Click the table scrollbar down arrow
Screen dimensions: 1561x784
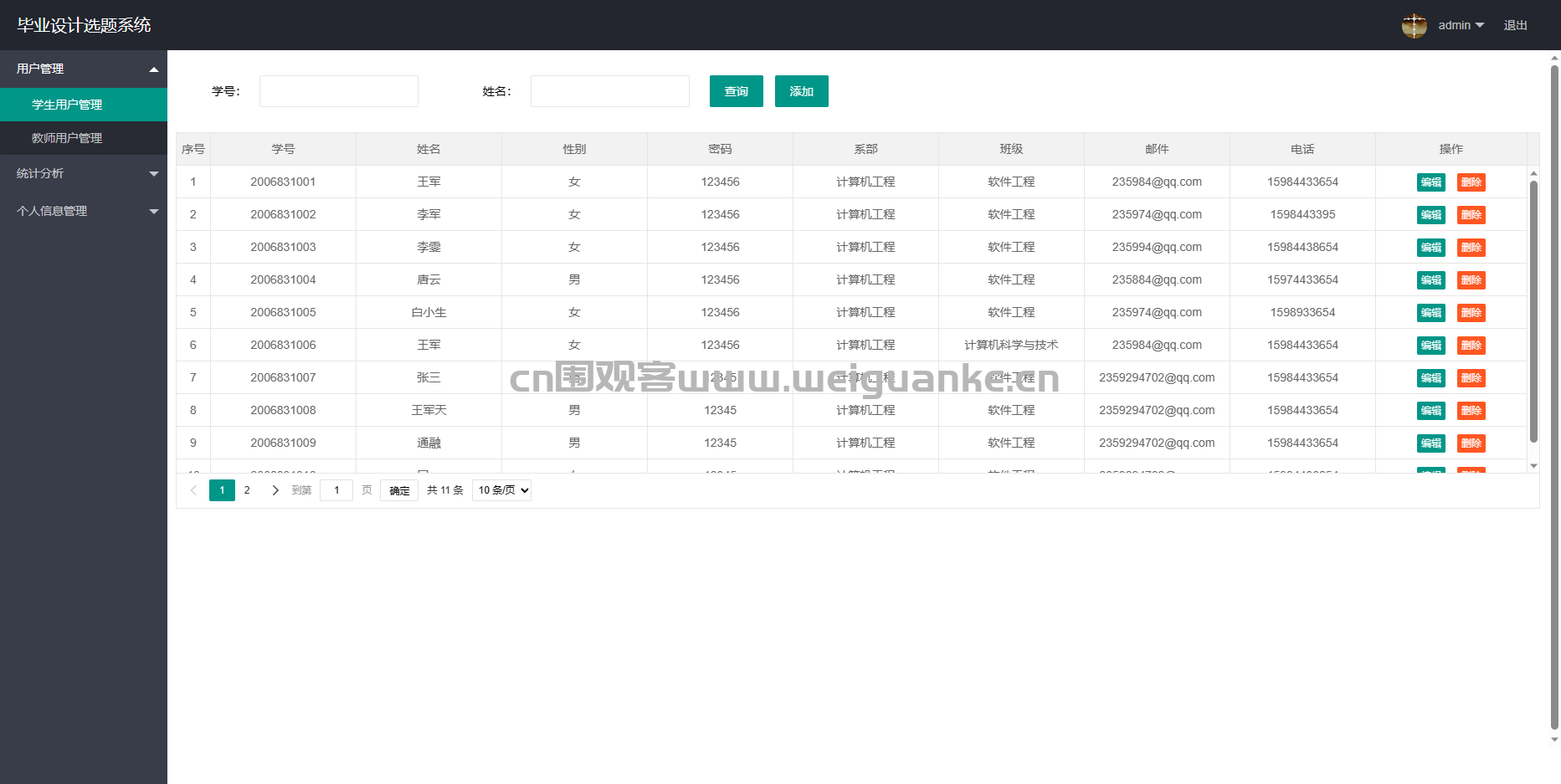coord(1533,466)
